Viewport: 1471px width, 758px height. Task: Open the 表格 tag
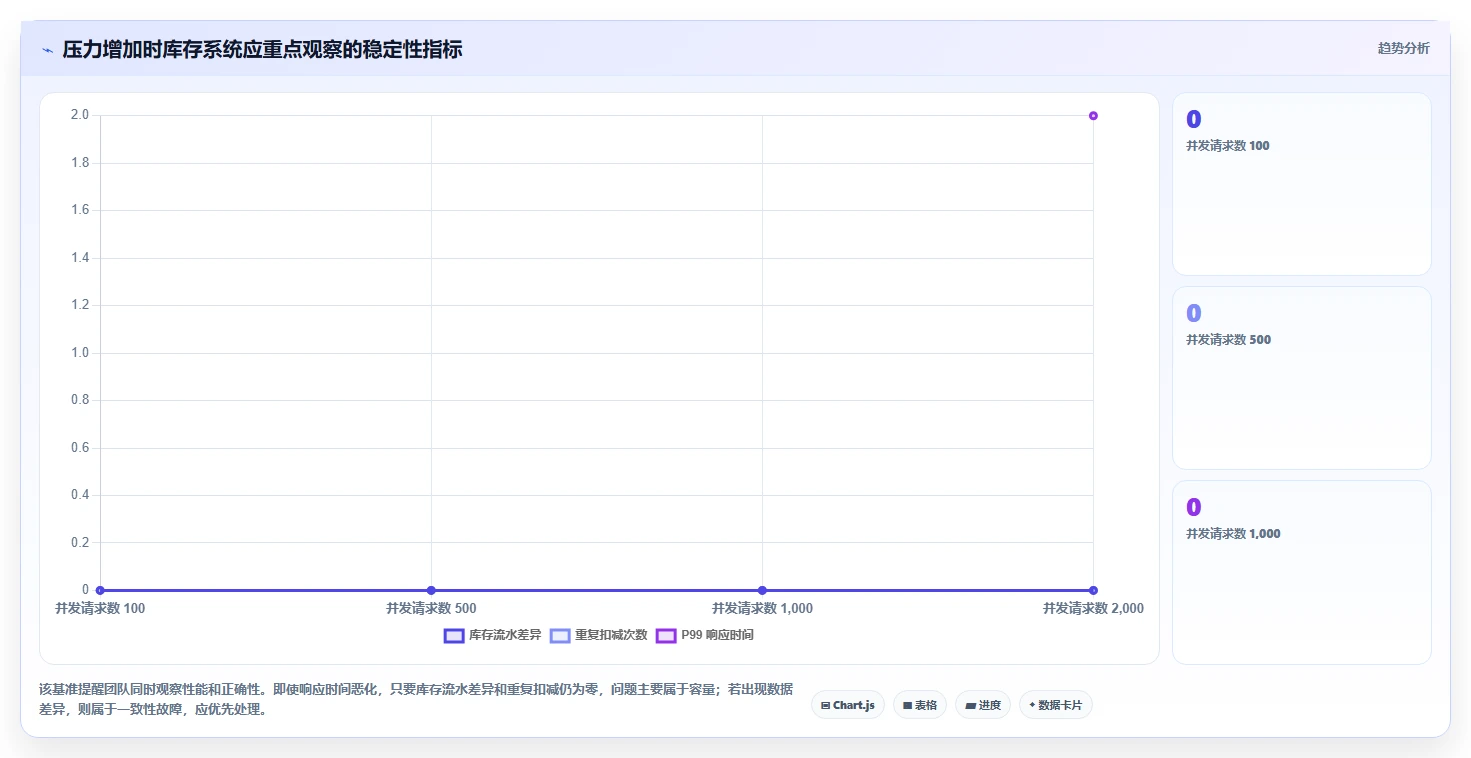click(x=920, y=705)
